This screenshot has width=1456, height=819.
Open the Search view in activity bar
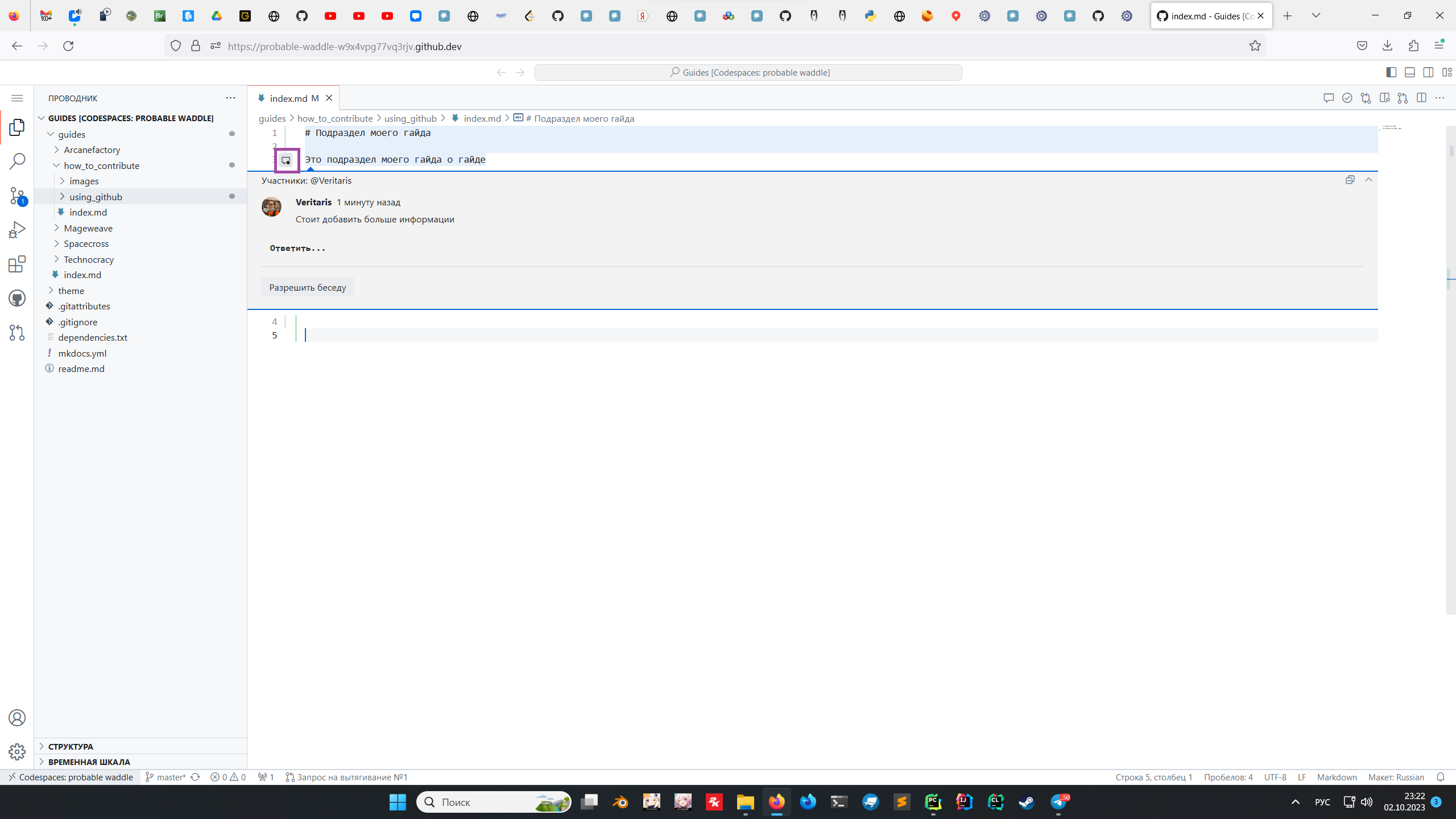(17, 161)
